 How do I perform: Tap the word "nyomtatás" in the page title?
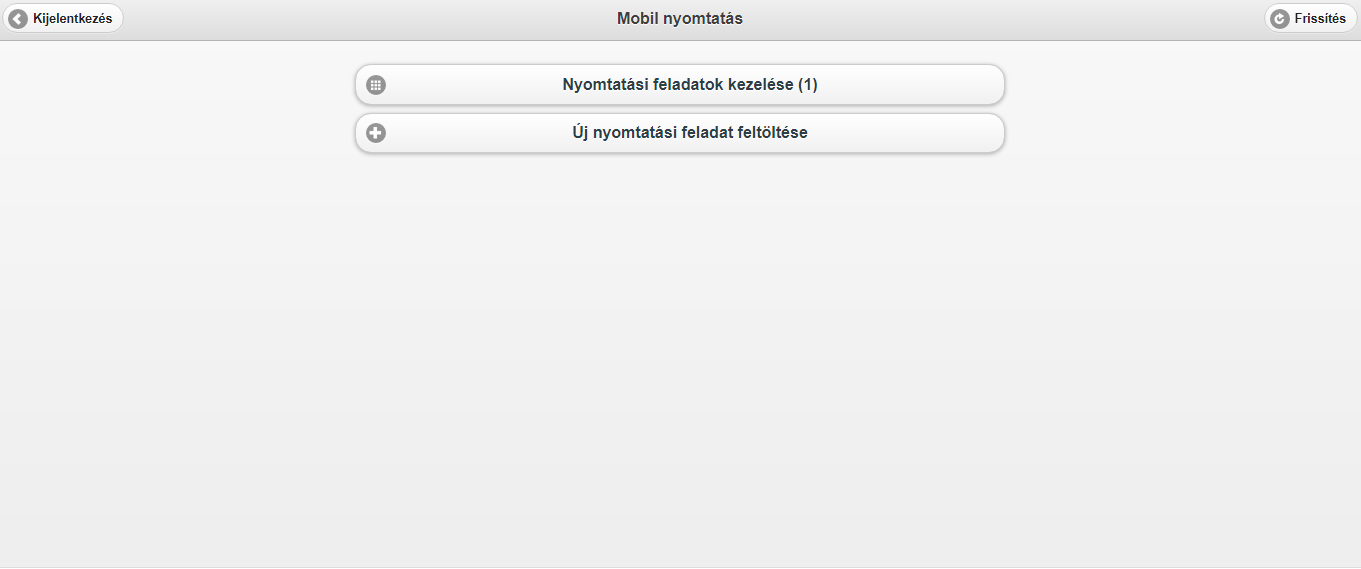point(703,19)
